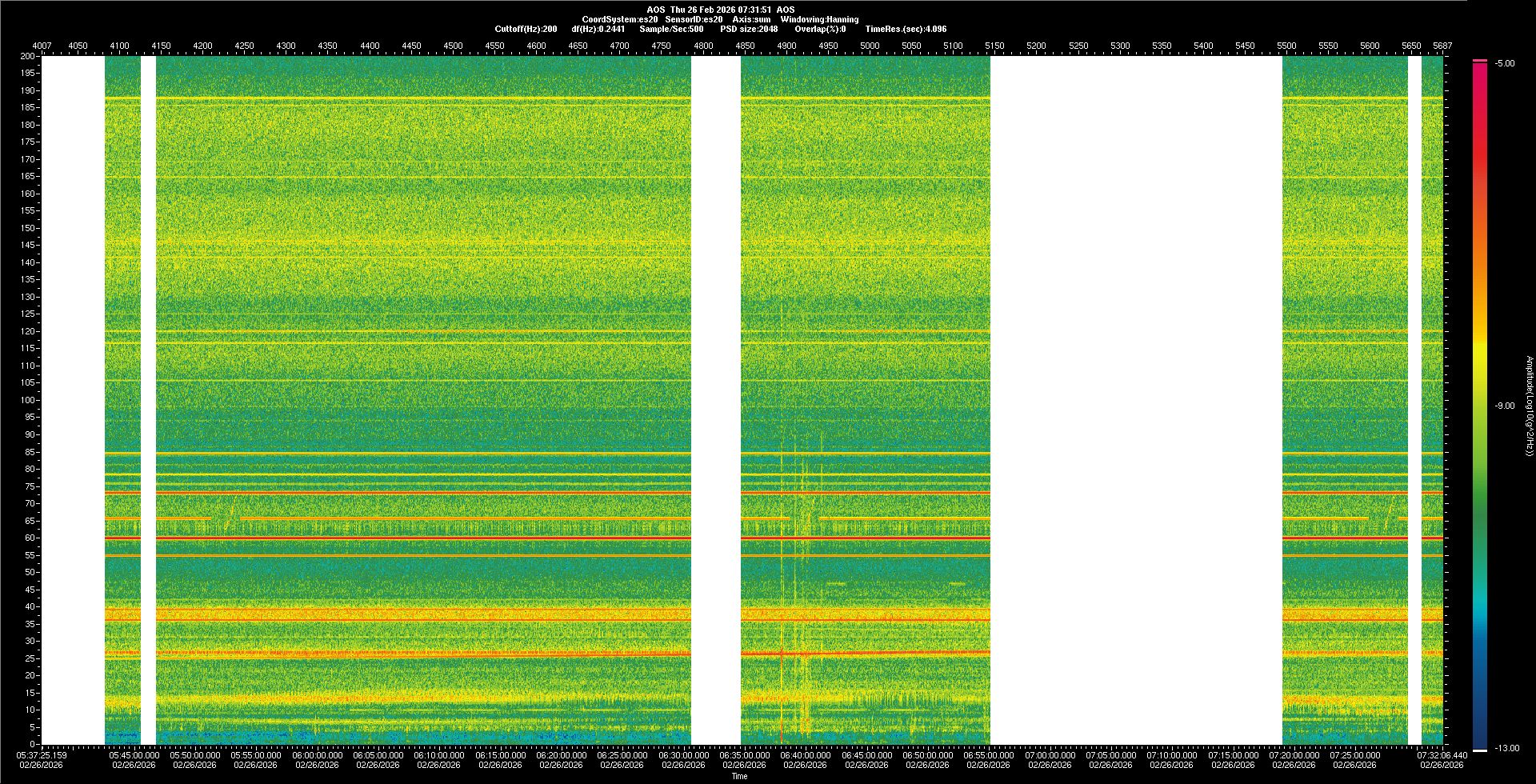This screenshot has width=1536, height=784.
Task: Click the 4500 tick on the top axis
Action: click(x=453, y=46)
